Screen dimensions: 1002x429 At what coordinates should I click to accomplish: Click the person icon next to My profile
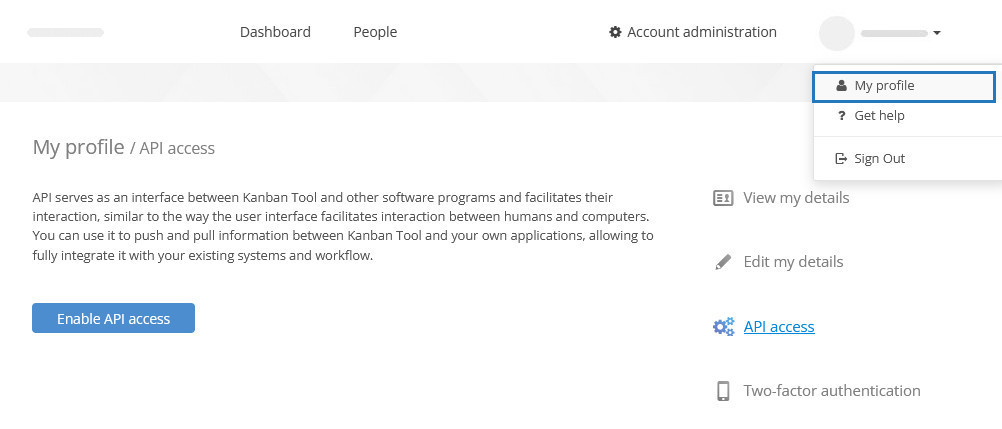841,86
